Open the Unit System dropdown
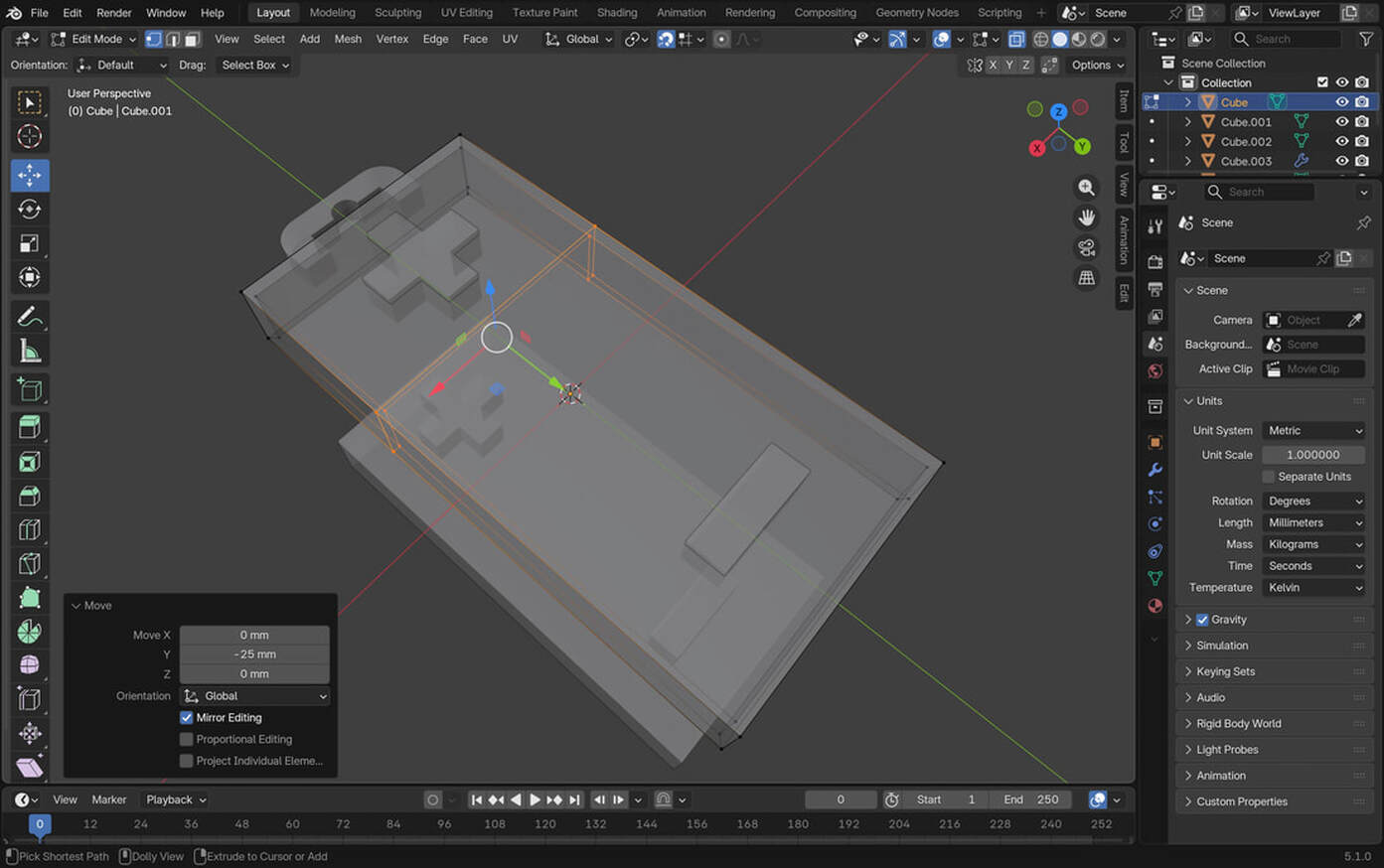The width and height of the screenshot is (1384, 868). point(1313,430)
